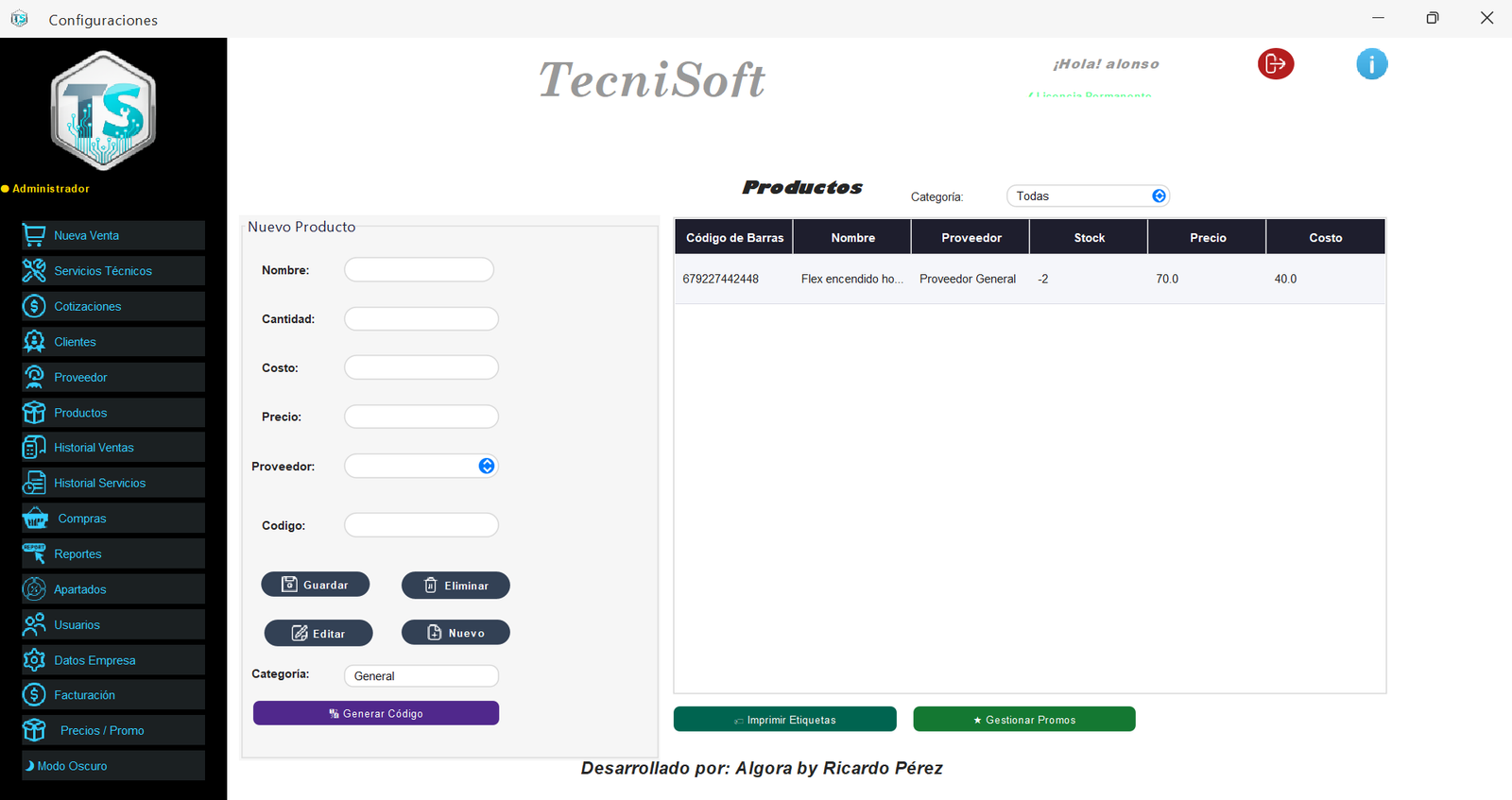The image size is (1512, 800).
Task: Click Imprimir Etiquetas button
Action: click(x=785, y=719)
